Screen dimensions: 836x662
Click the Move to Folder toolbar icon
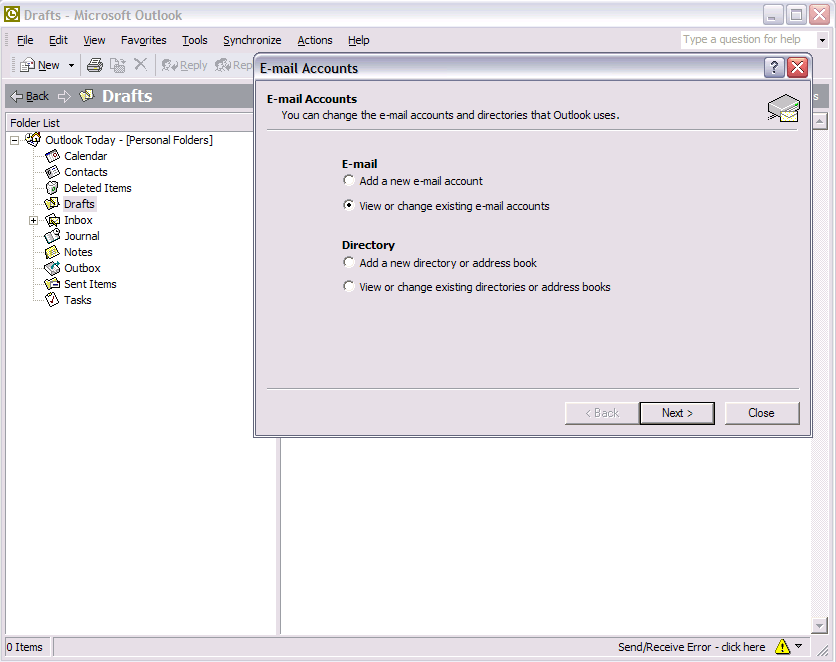(118, 65)
